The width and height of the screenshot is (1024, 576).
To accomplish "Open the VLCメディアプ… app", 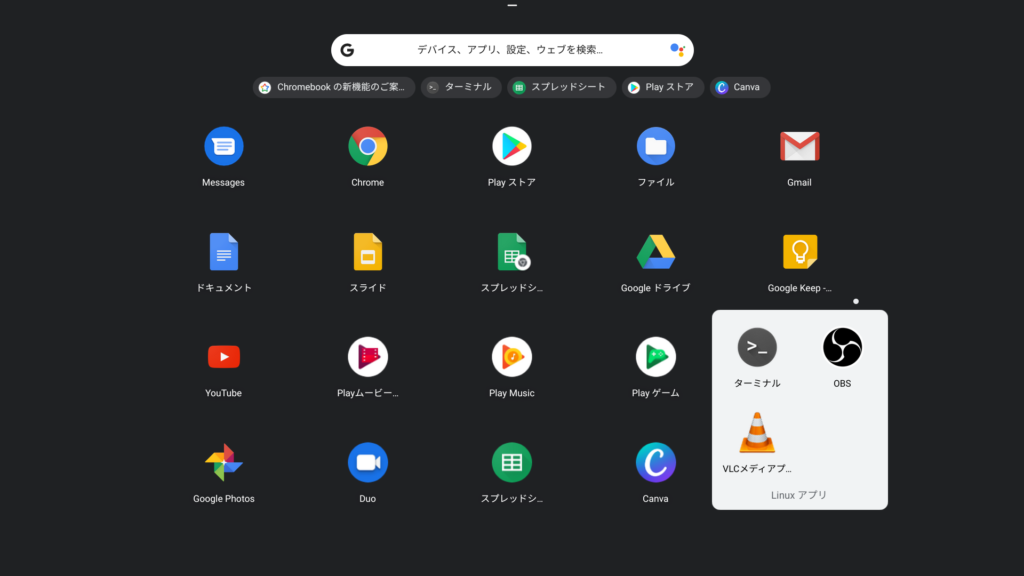I will (757, 432).
